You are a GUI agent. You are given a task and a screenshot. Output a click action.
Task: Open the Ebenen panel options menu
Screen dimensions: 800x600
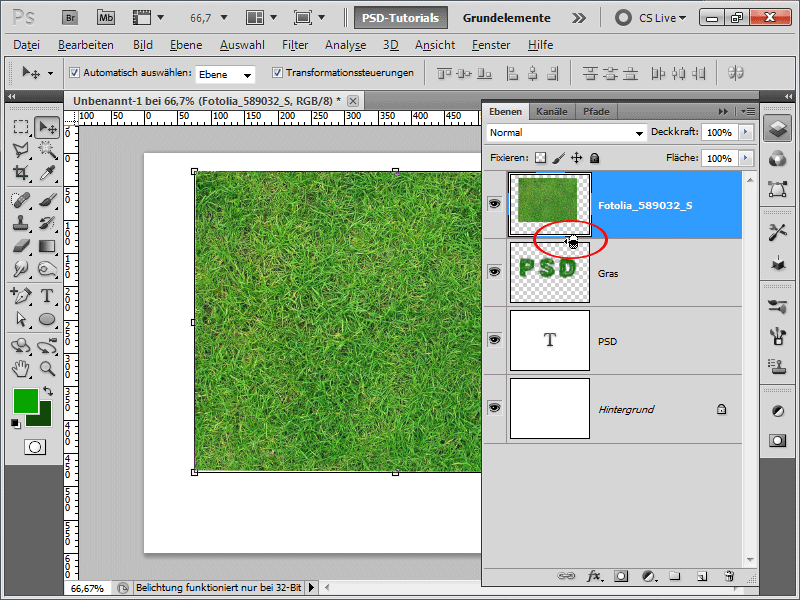pyautogui.click(x=748, y=111)
